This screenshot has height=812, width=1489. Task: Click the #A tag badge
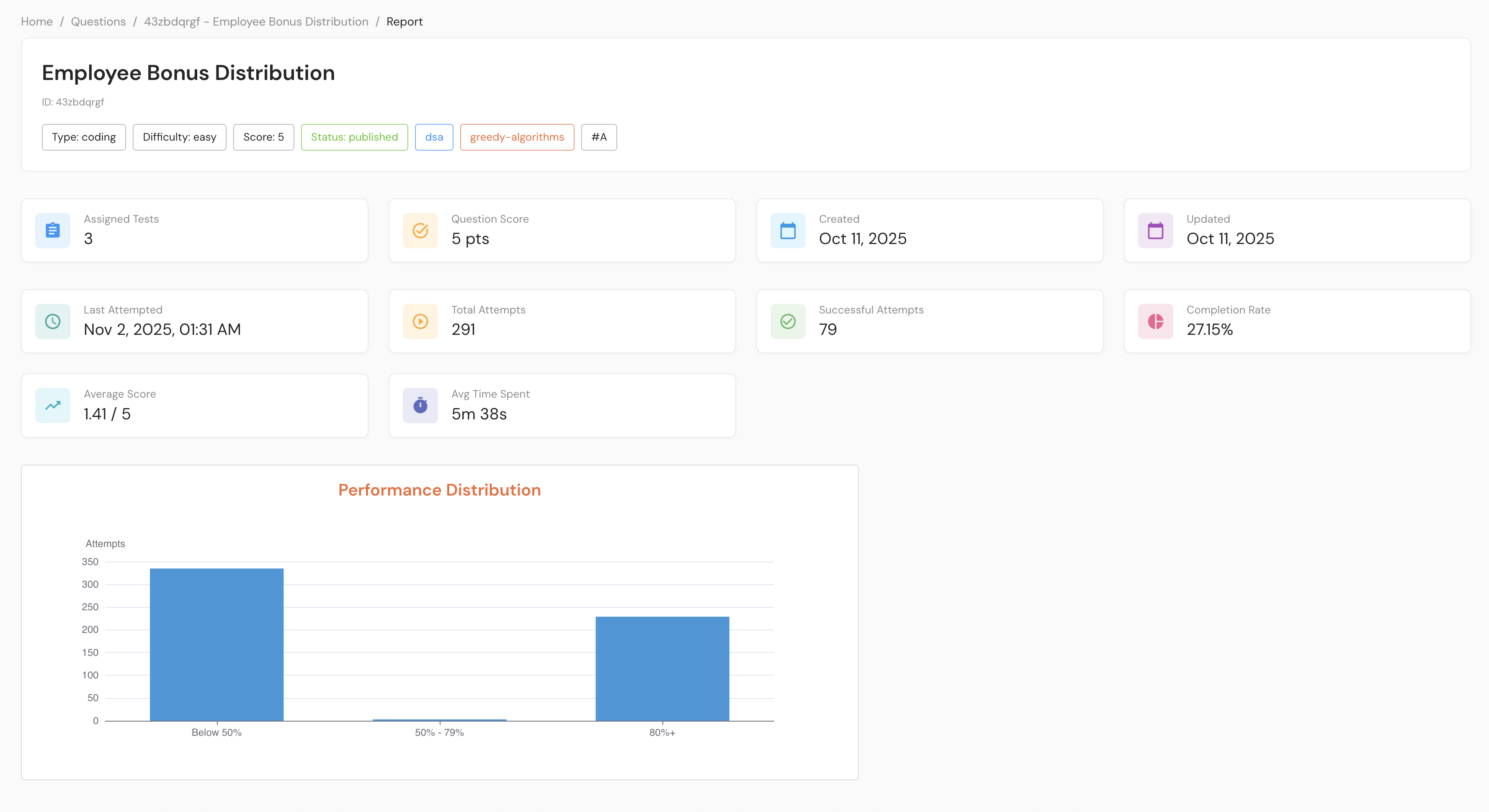pyautogui.click(x=599, y=137)
